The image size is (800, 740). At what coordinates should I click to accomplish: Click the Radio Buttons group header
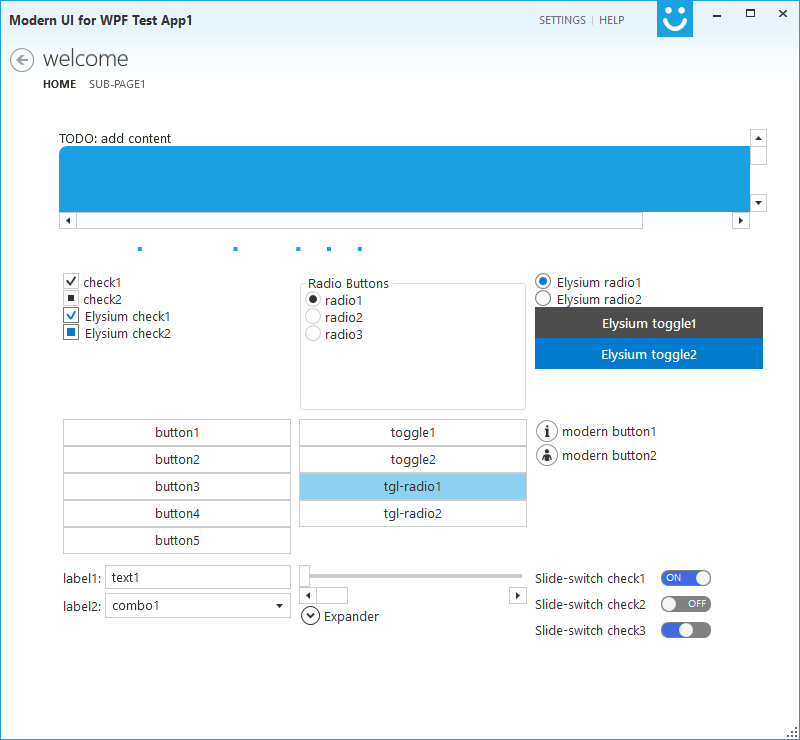(348, 283)
